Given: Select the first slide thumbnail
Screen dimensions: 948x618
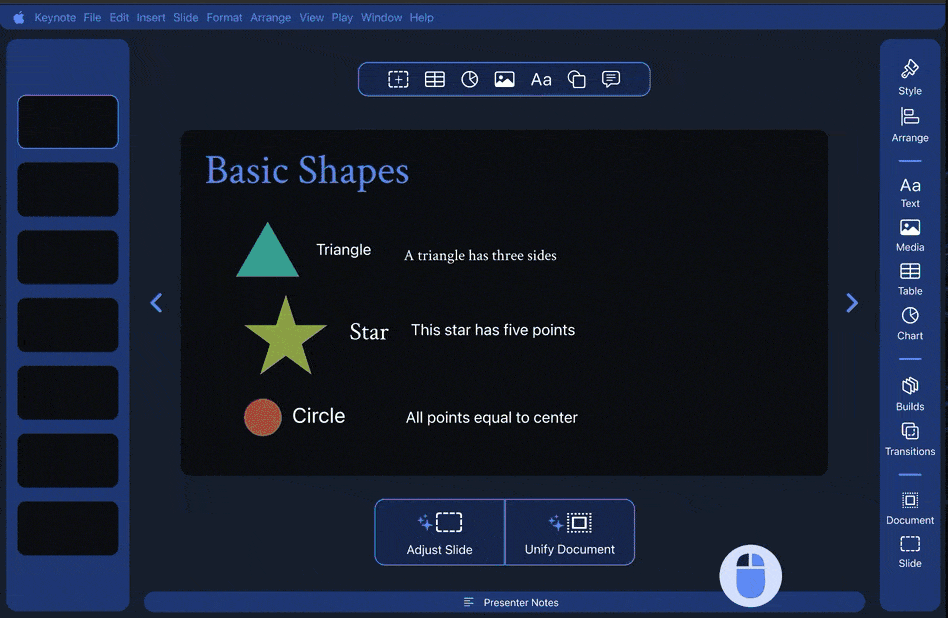Looking at the screenshot, I should (x=68, y=122).
